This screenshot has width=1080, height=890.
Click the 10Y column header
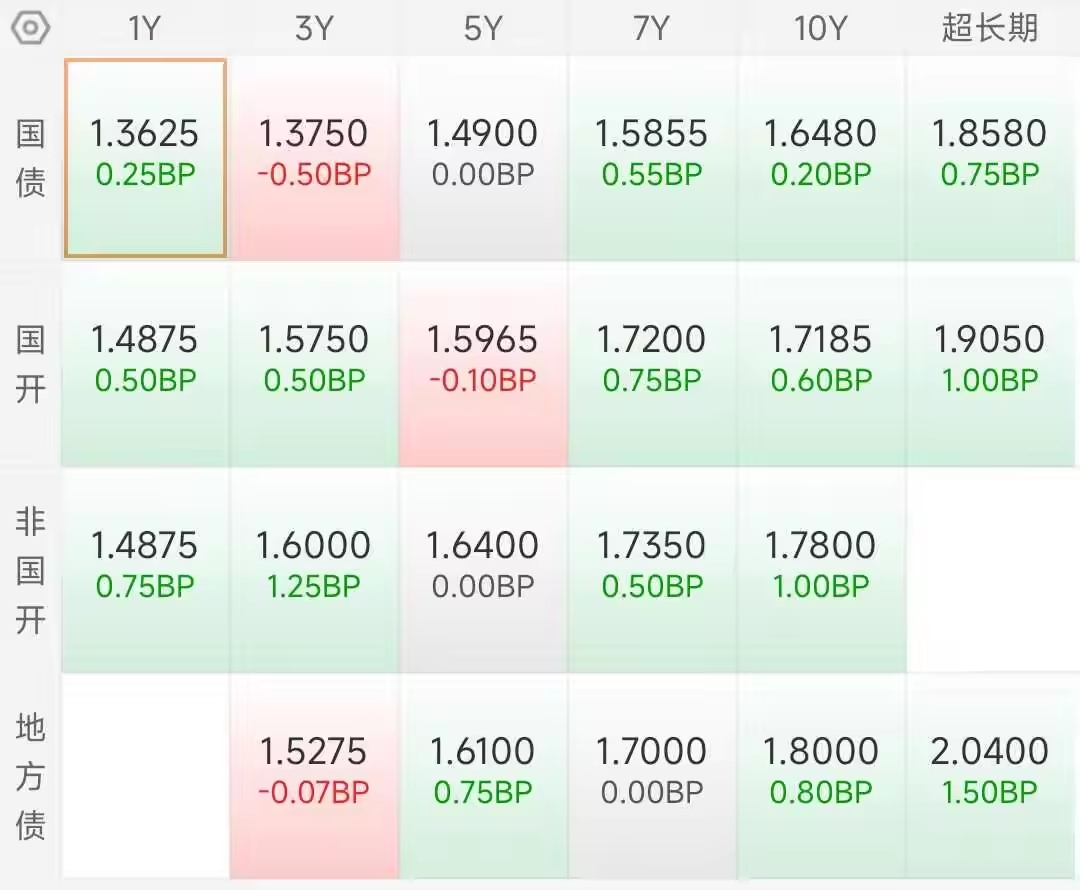820,29
